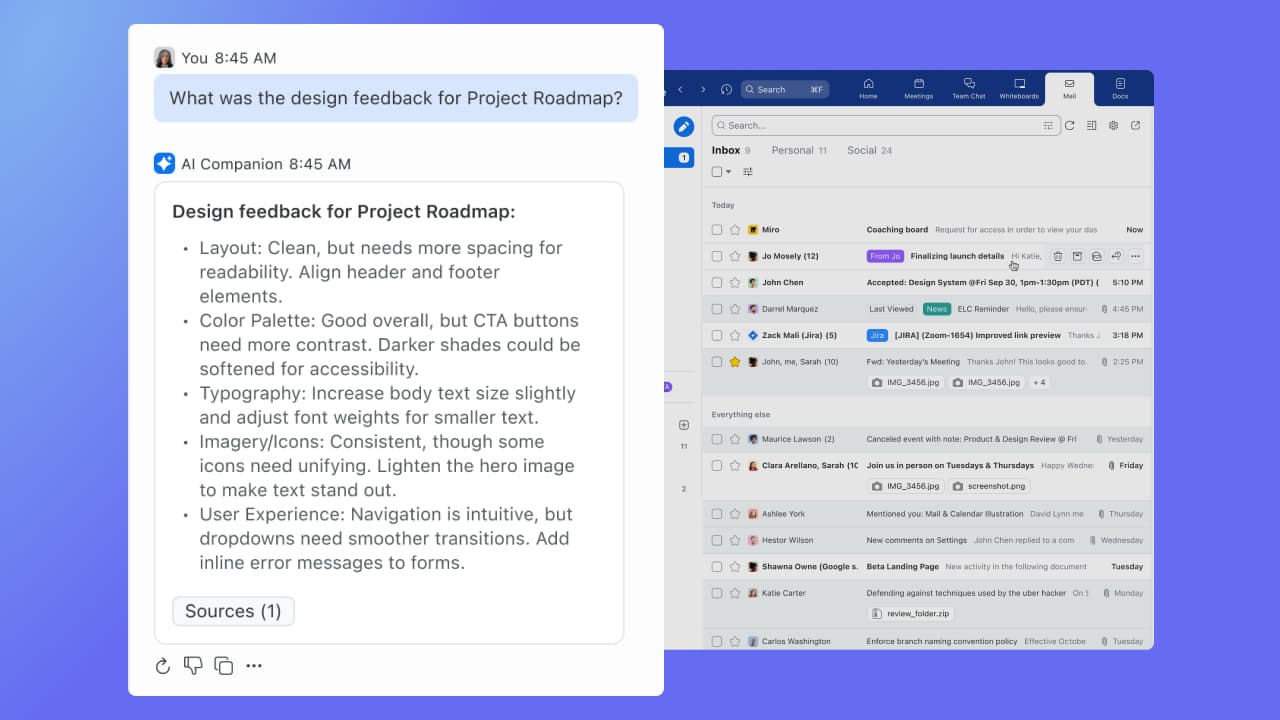
Task: Open the Whiteboards icon
Action: pyautogui.click(x=1019, y=88)
